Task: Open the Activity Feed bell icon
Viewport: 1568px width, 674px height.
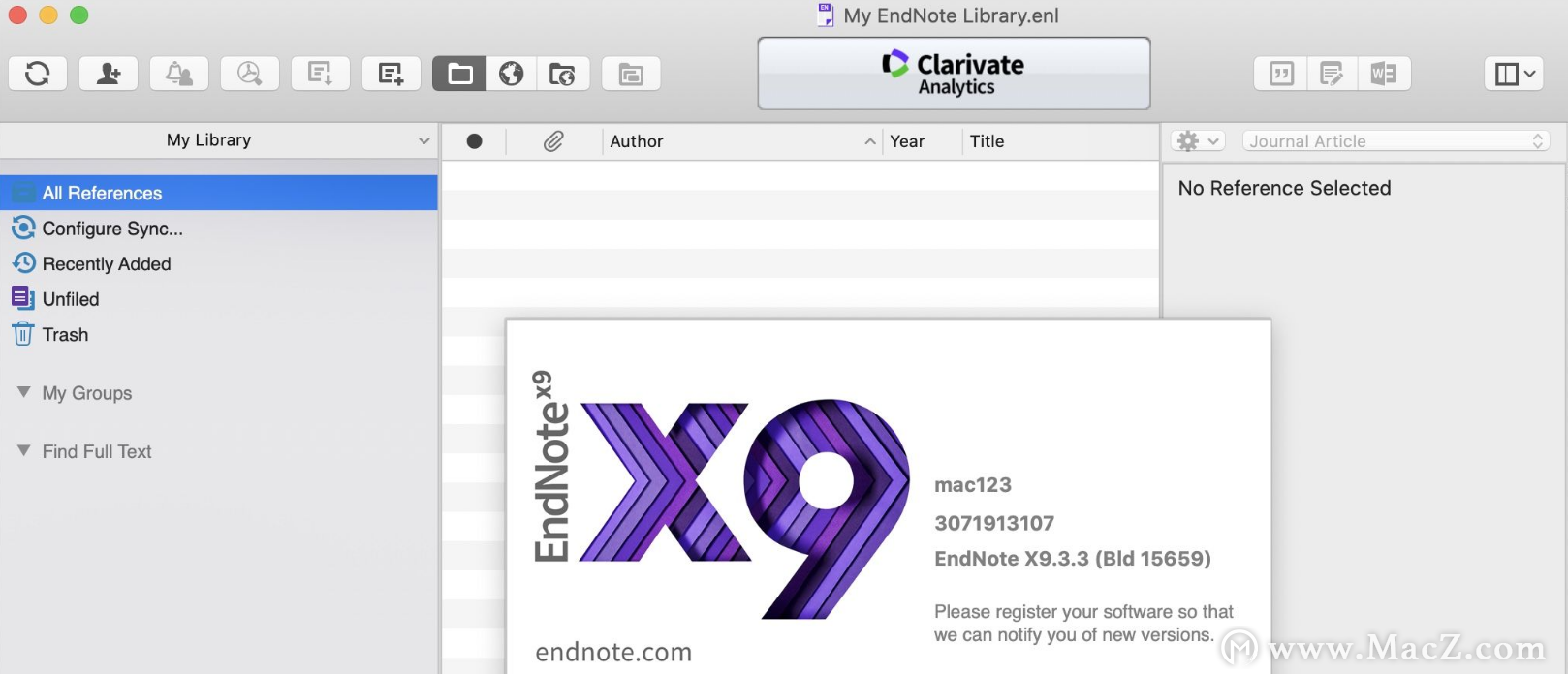Action: [x=179, y=74]
